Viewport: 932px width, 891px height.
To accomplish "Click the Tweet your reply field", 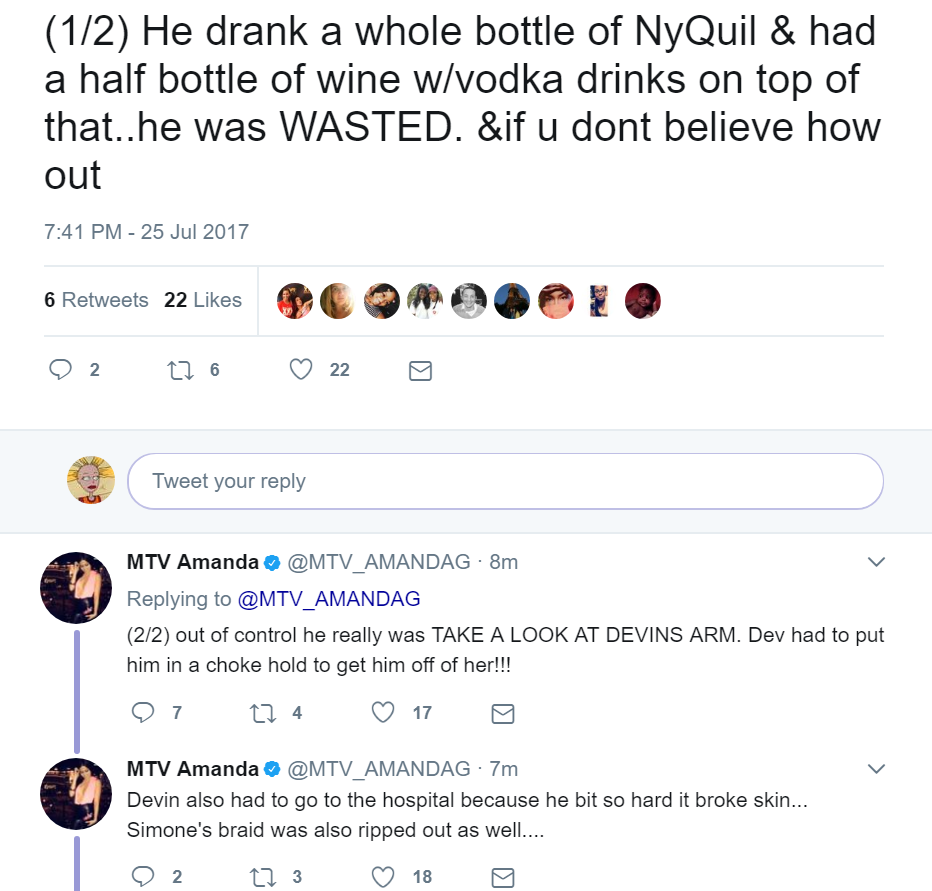I will click(x=505, y=481).
